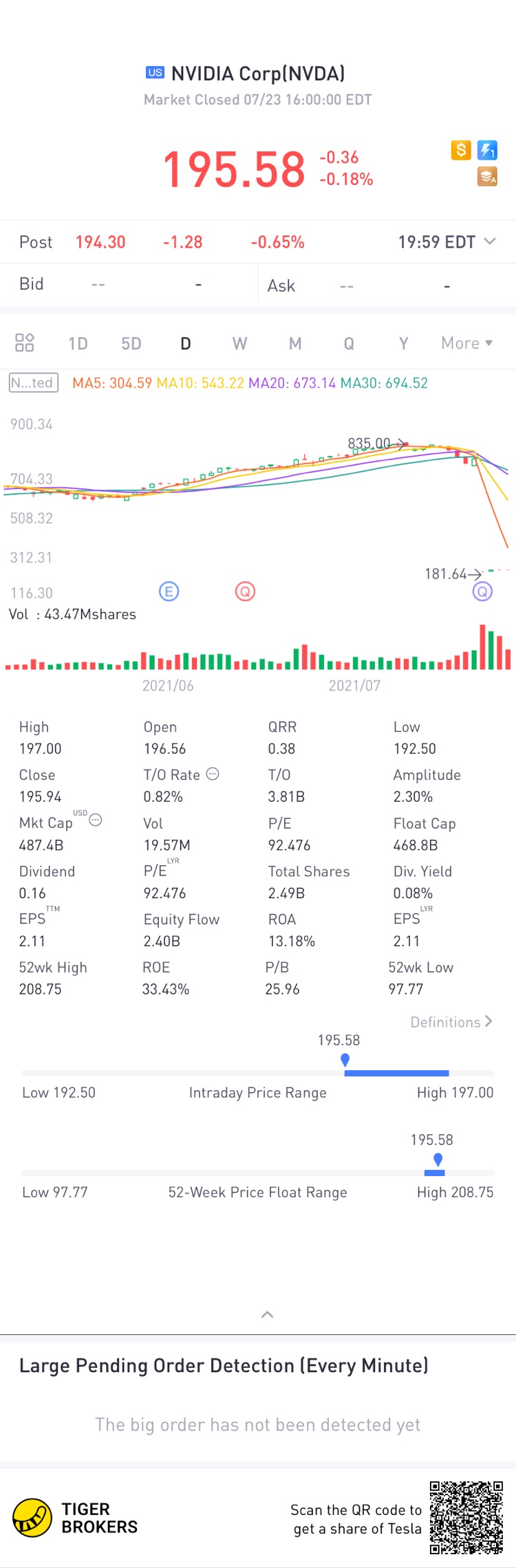The height and width of the screenshot is (1568, 516).
Task: Collapse the stock details with up chevron
Action: click(268, 1314)
